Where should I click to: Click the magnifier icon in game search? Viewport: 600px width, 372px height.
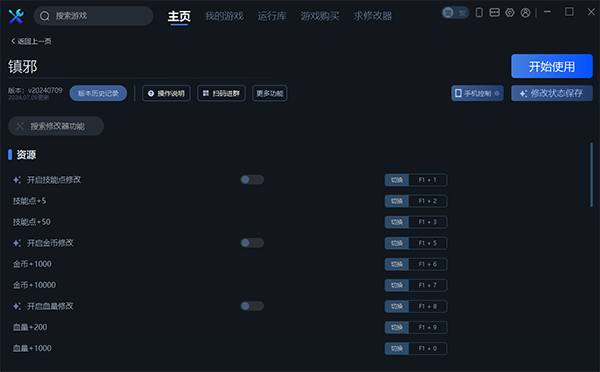pyautogui.click(x=45, y=16)
